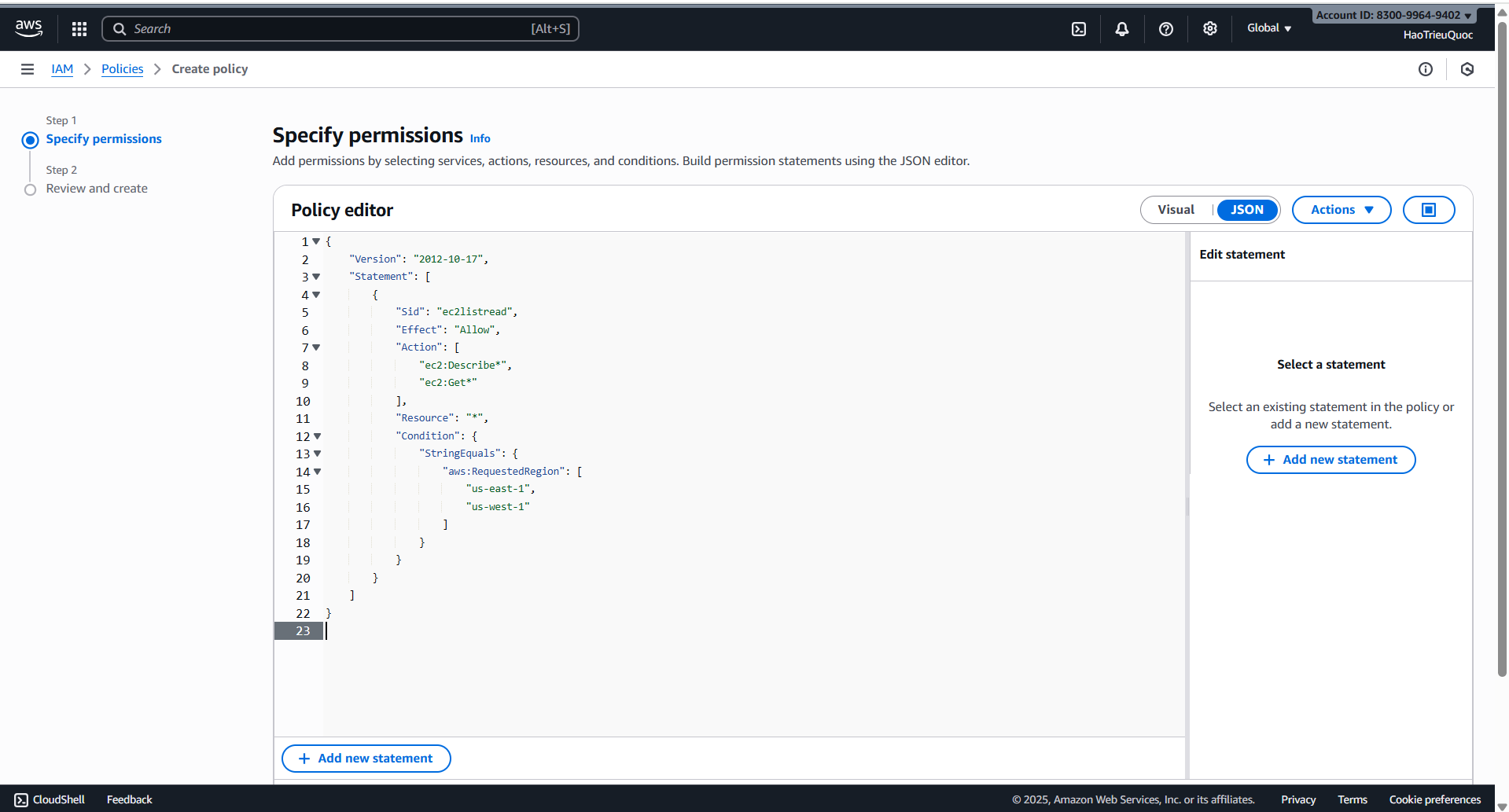Open the help question mark icon
The width and height of the screenshot is (1509, 812).
(1165, 28)
